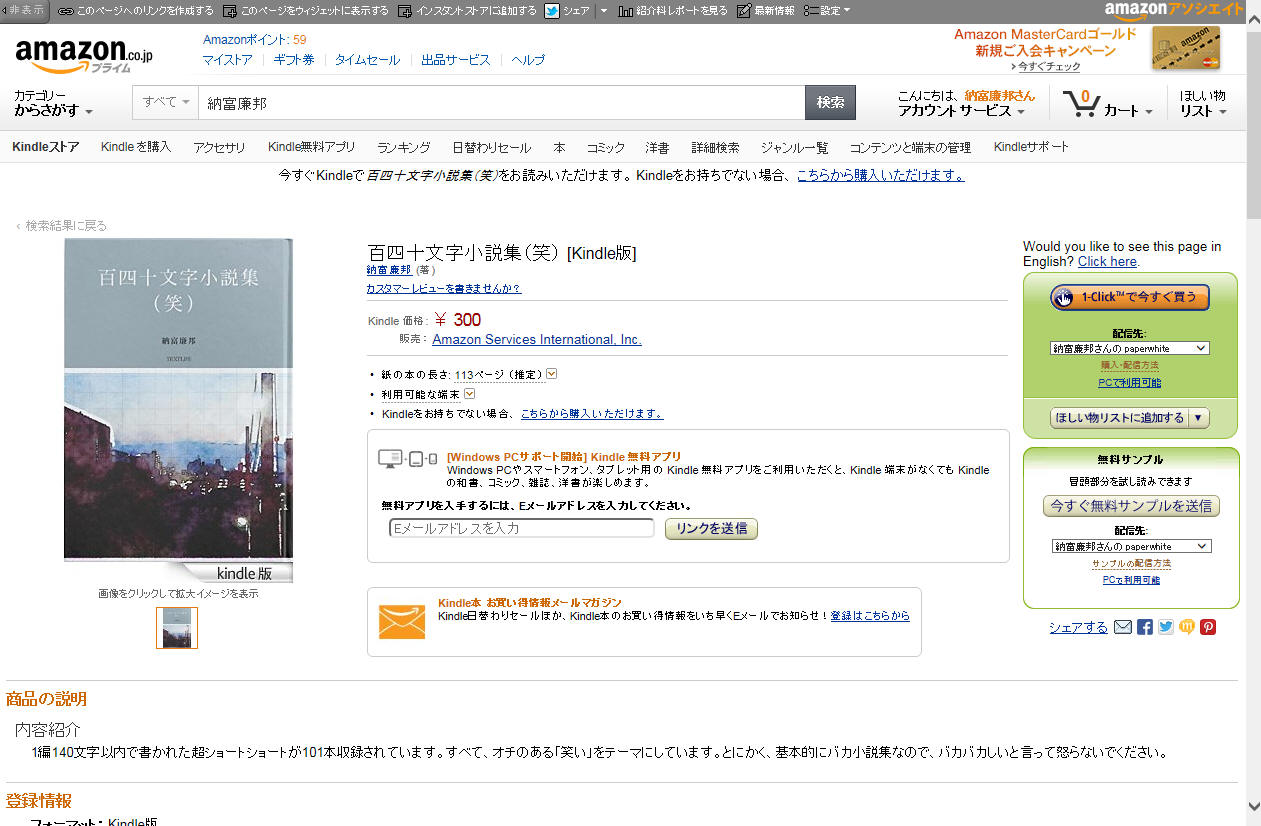This screenshot has width=1261, height=826.
Task: Open the ランキング rankings tab
Action: pos(404,147)
